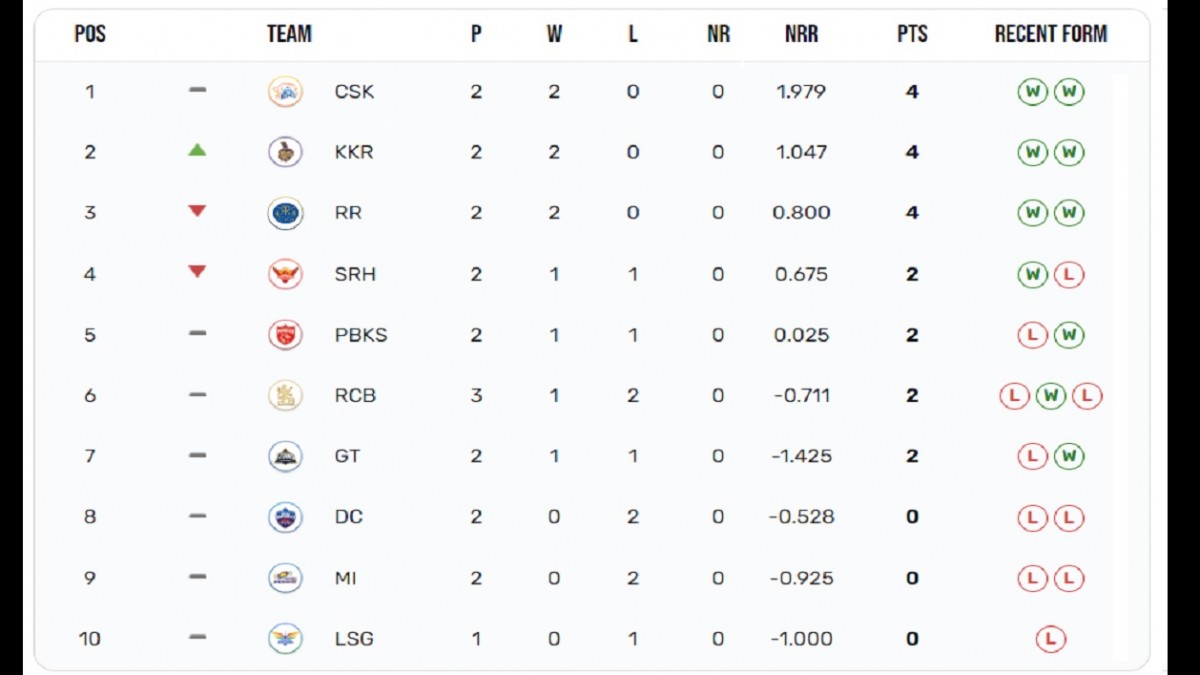Click the CSK team logo
The height and width of the screenshot is (675, 1200).
click(x=285, y=92)
